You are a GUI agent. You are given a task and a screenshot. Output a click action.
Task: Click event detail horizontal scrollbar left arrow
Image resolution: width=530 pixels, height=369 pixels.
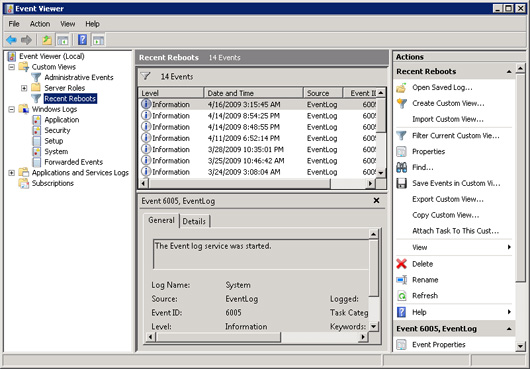coord(150,337)
